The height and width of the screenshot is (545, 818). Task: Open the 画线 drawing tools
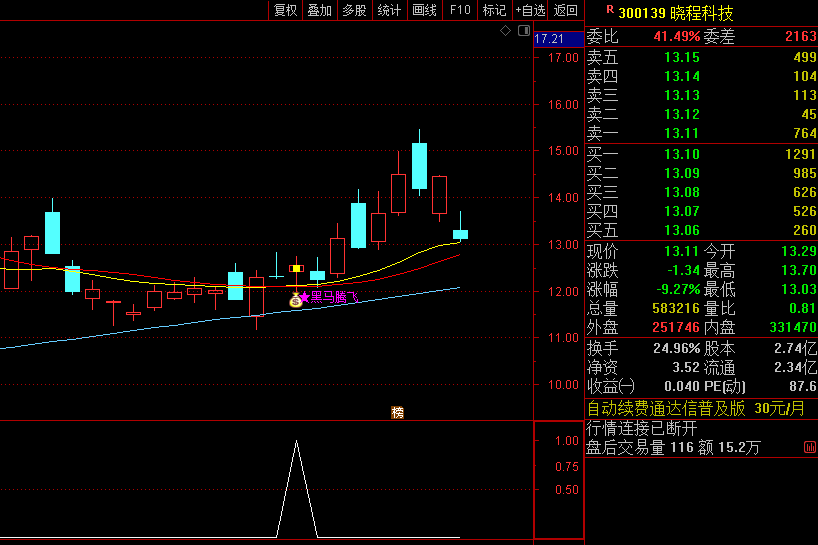(x=425, y=10)
